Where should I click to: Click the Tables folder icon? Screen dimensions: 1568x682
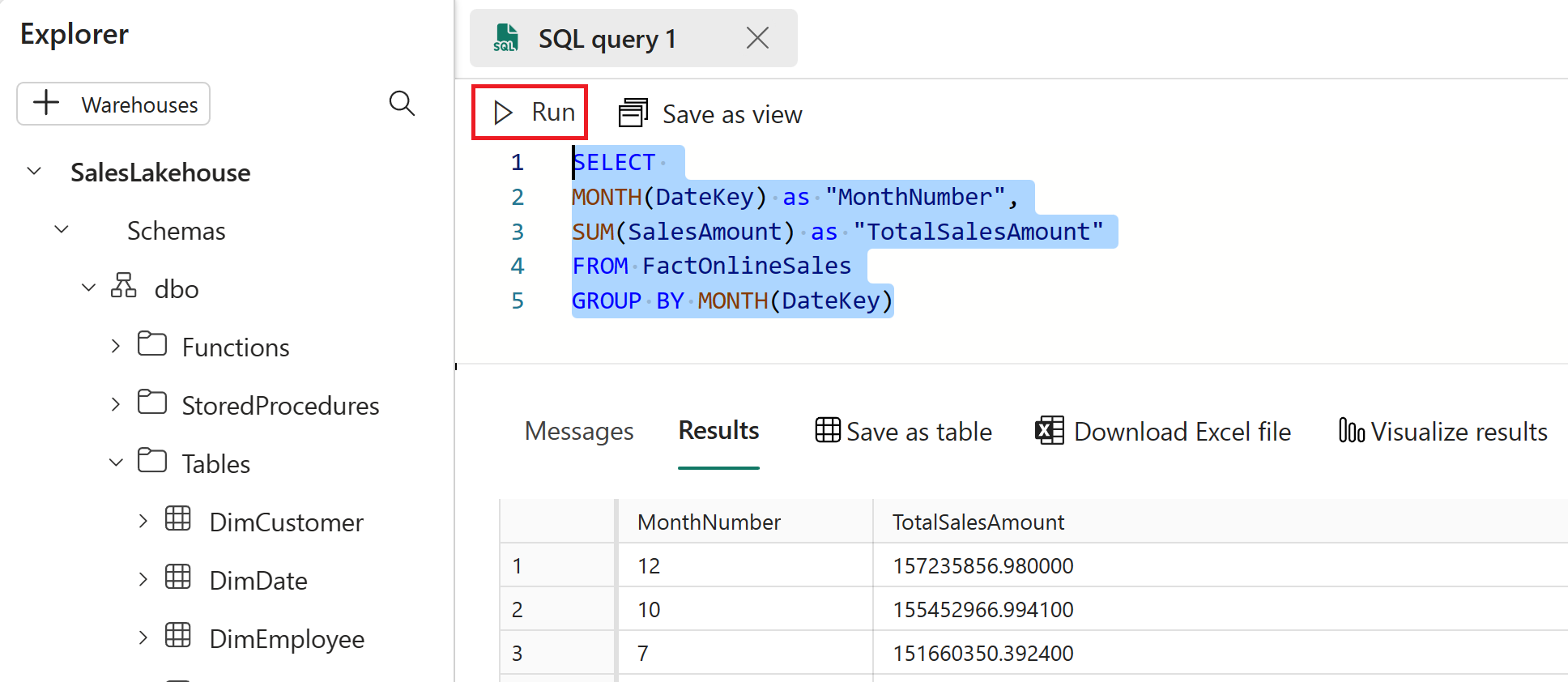coord(152,461)
